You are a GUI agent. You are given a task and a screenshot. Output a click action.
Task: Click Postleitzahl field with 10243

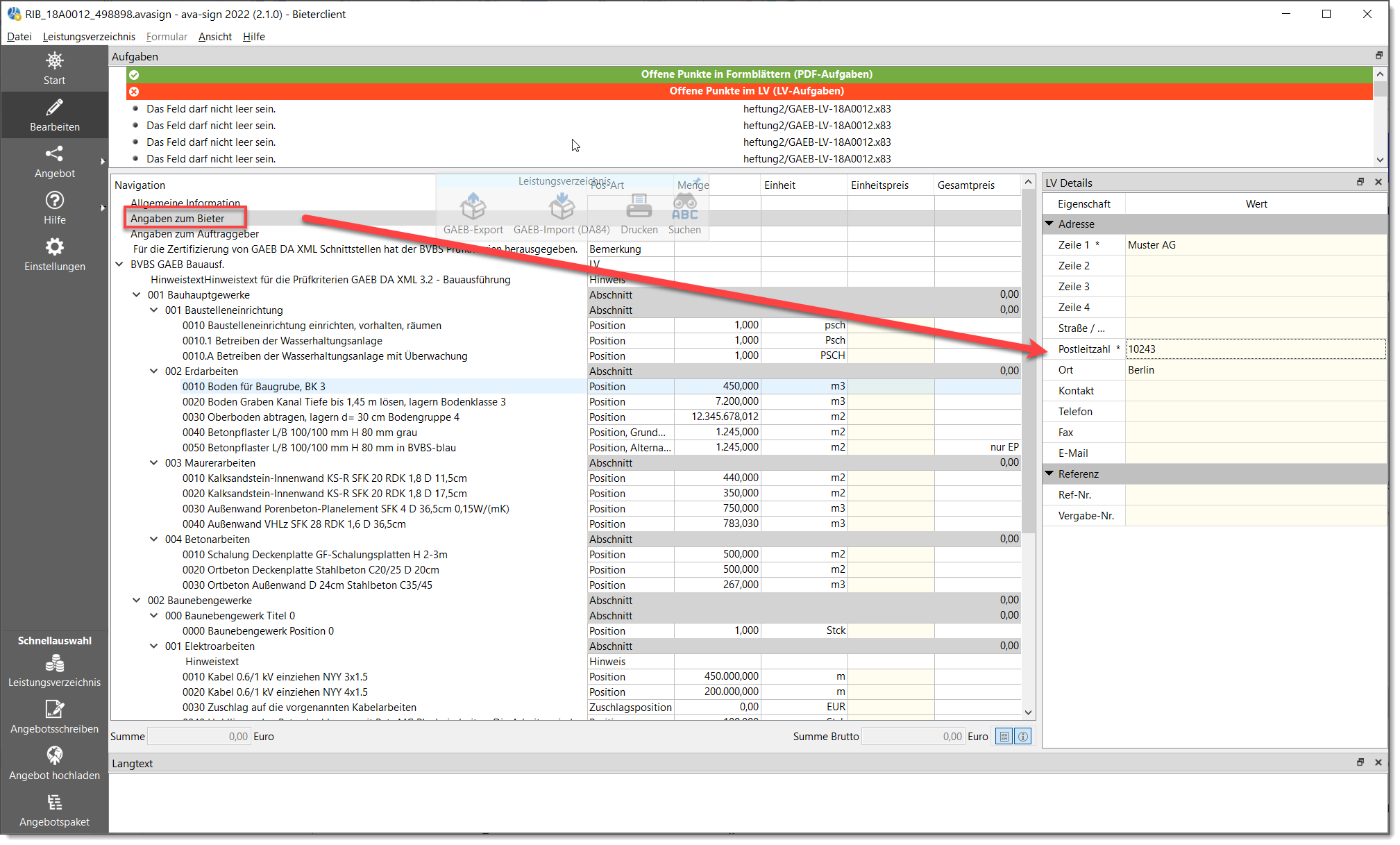[x=1256, y=349]
